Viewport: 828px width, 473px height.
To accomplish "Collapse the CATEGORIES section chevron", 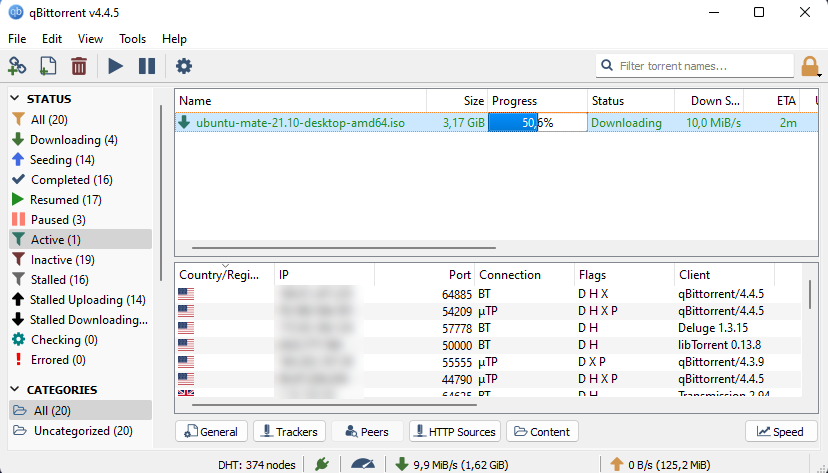I will tap(15, 390).
